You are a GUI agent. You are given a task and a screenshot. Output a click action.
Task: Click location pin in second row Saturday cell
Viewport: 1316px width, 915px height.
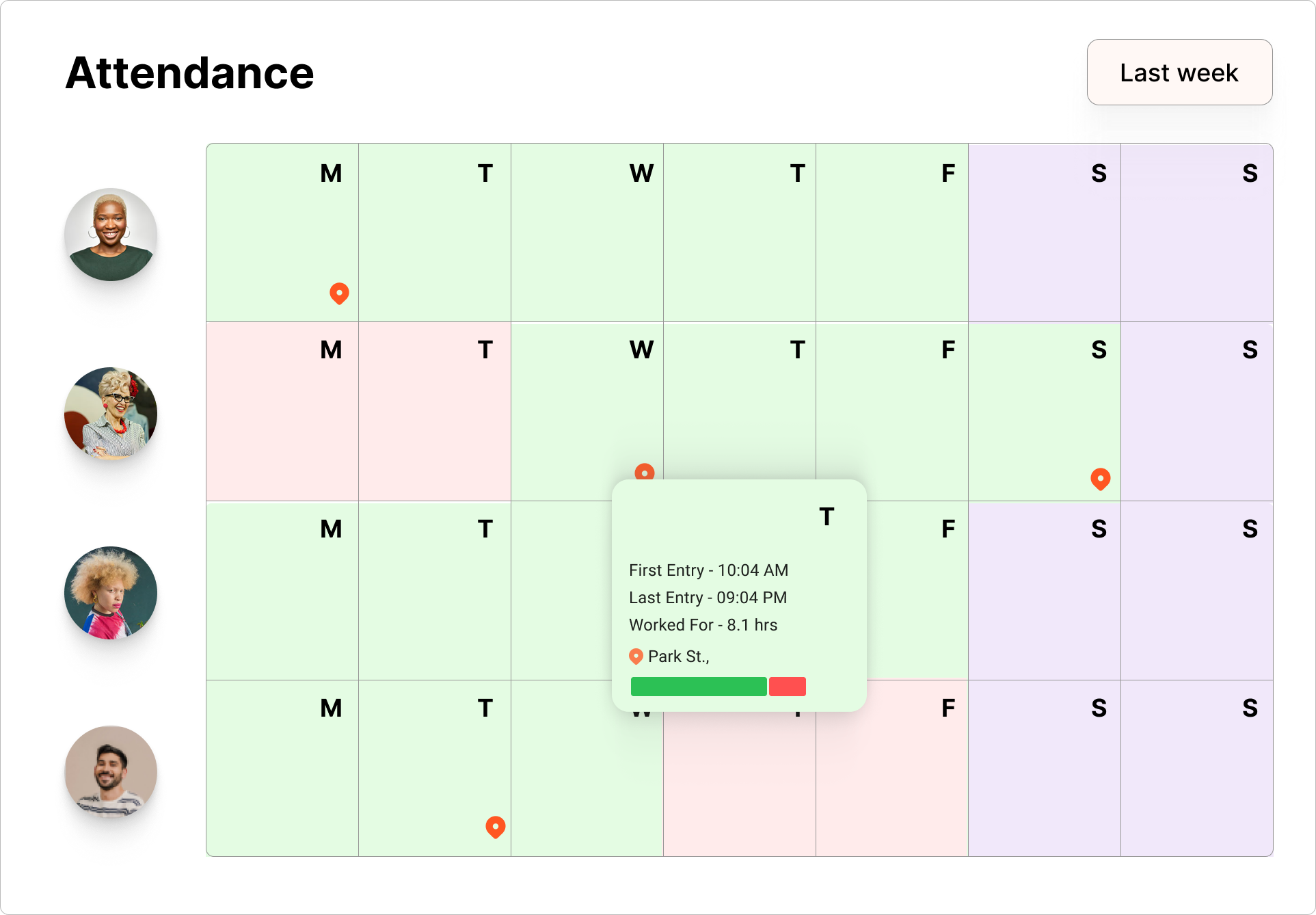coord(1100,479)
